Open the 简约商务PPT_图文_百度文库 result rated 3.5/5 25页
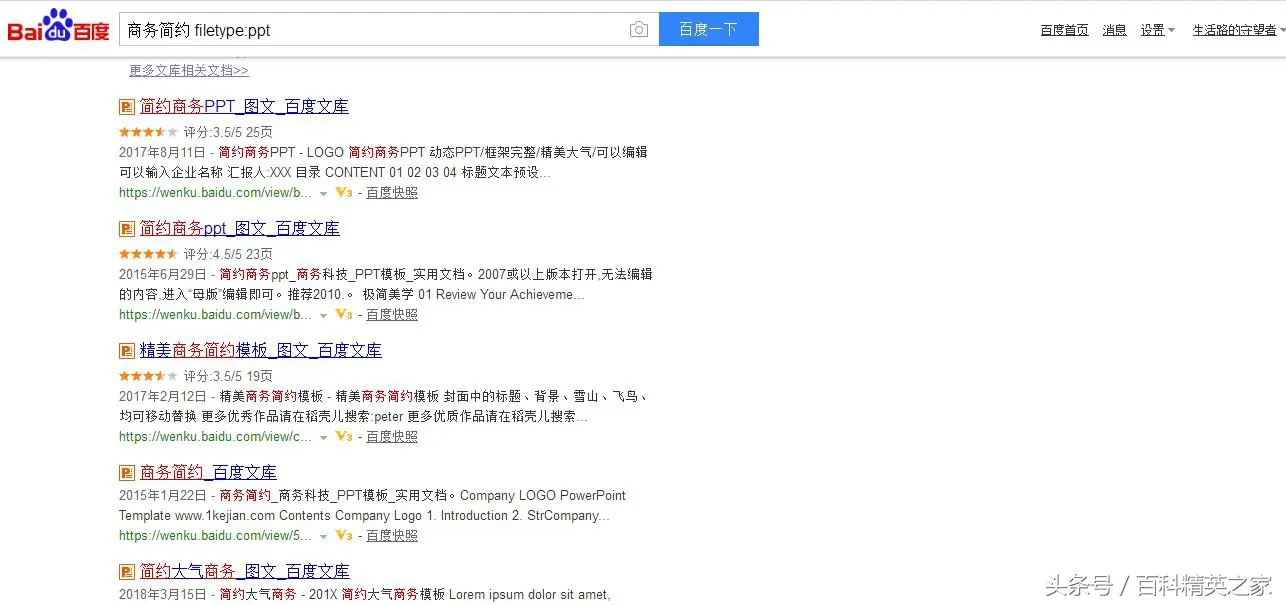Screen dimensions: 1286x605 tap(244, 106)
